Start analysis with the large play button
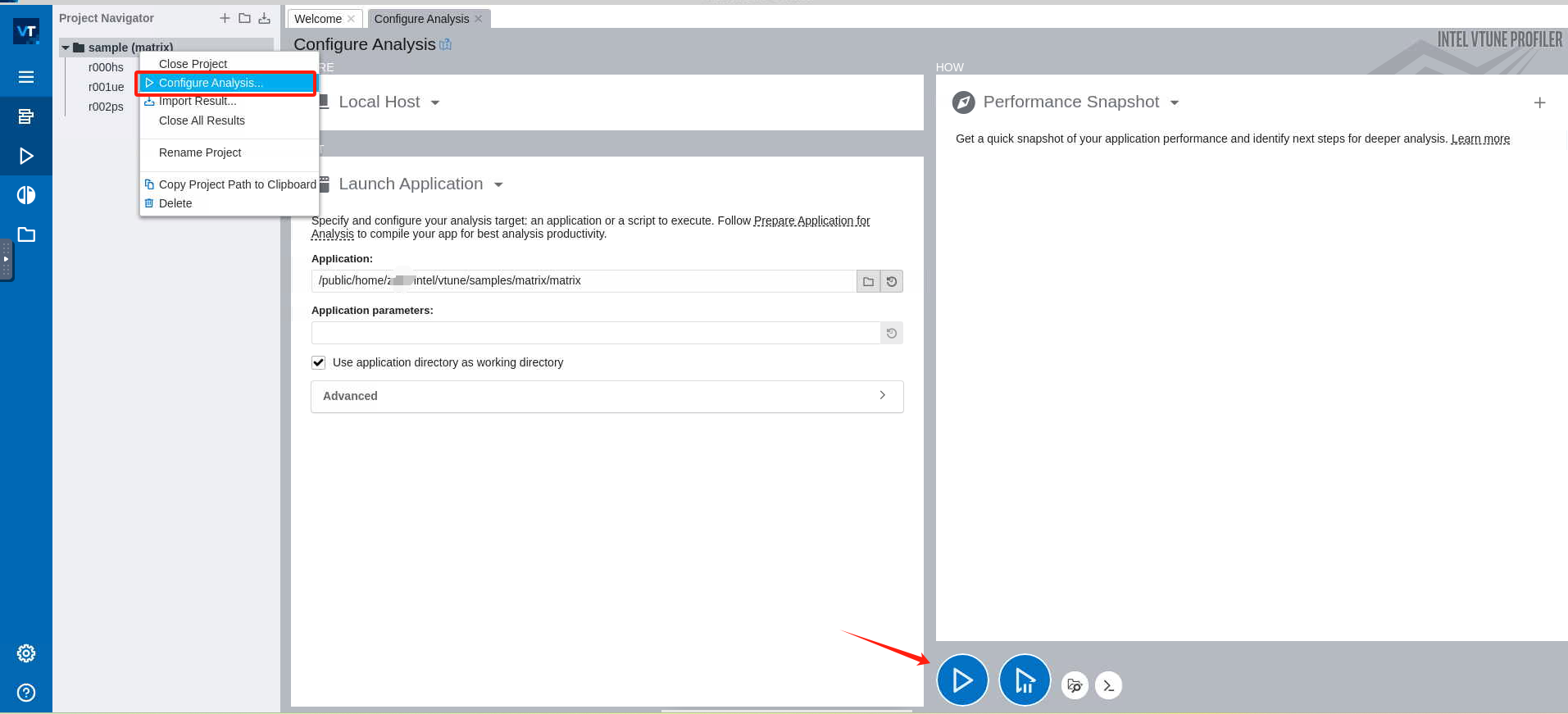This screenshot has width=1568, height=714. [962, 680]
